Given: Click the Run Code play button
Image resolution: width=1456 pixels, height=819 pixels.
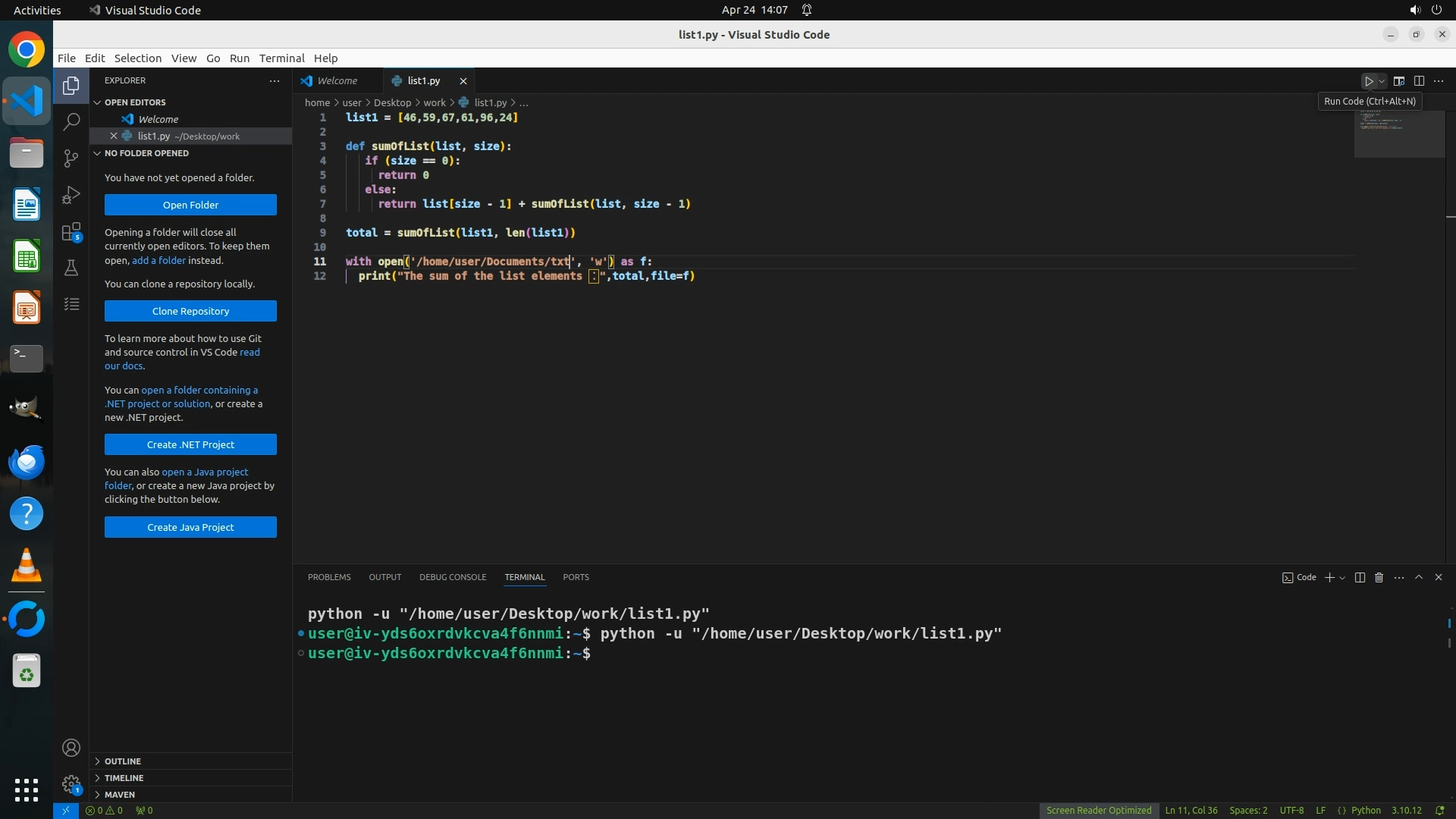Looking at the screenshot, I should tap(1369, 81).
